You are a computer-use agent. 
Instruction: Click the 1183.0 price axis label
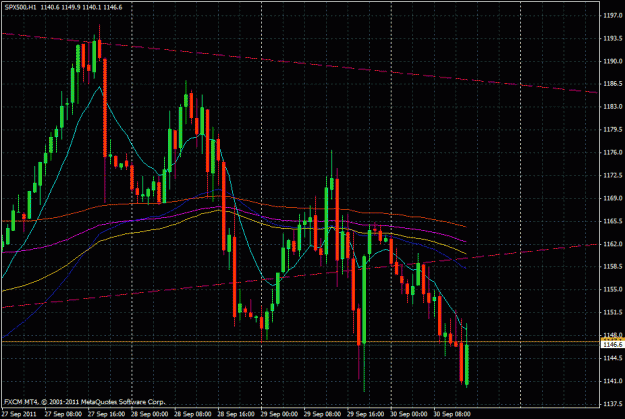[613, 106]
